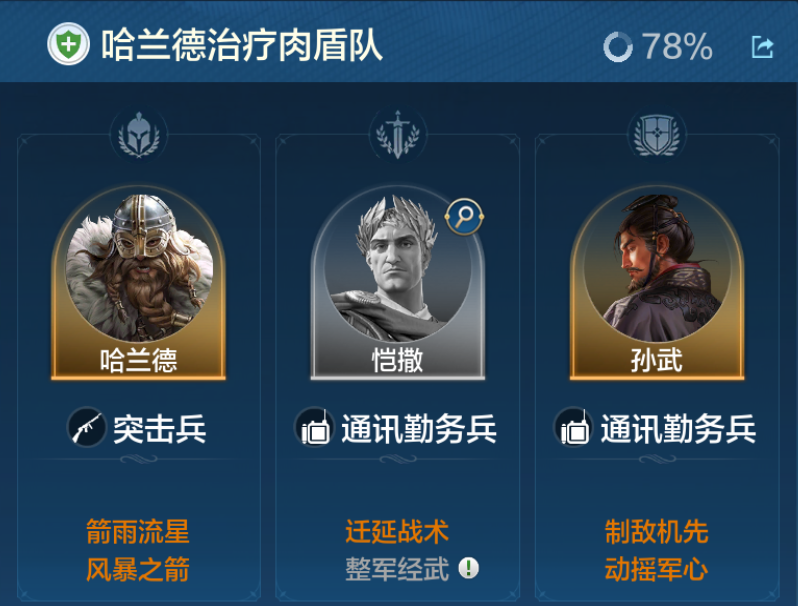Open the 动摇军心 skill
798x606 pixels.
(657, 569)
